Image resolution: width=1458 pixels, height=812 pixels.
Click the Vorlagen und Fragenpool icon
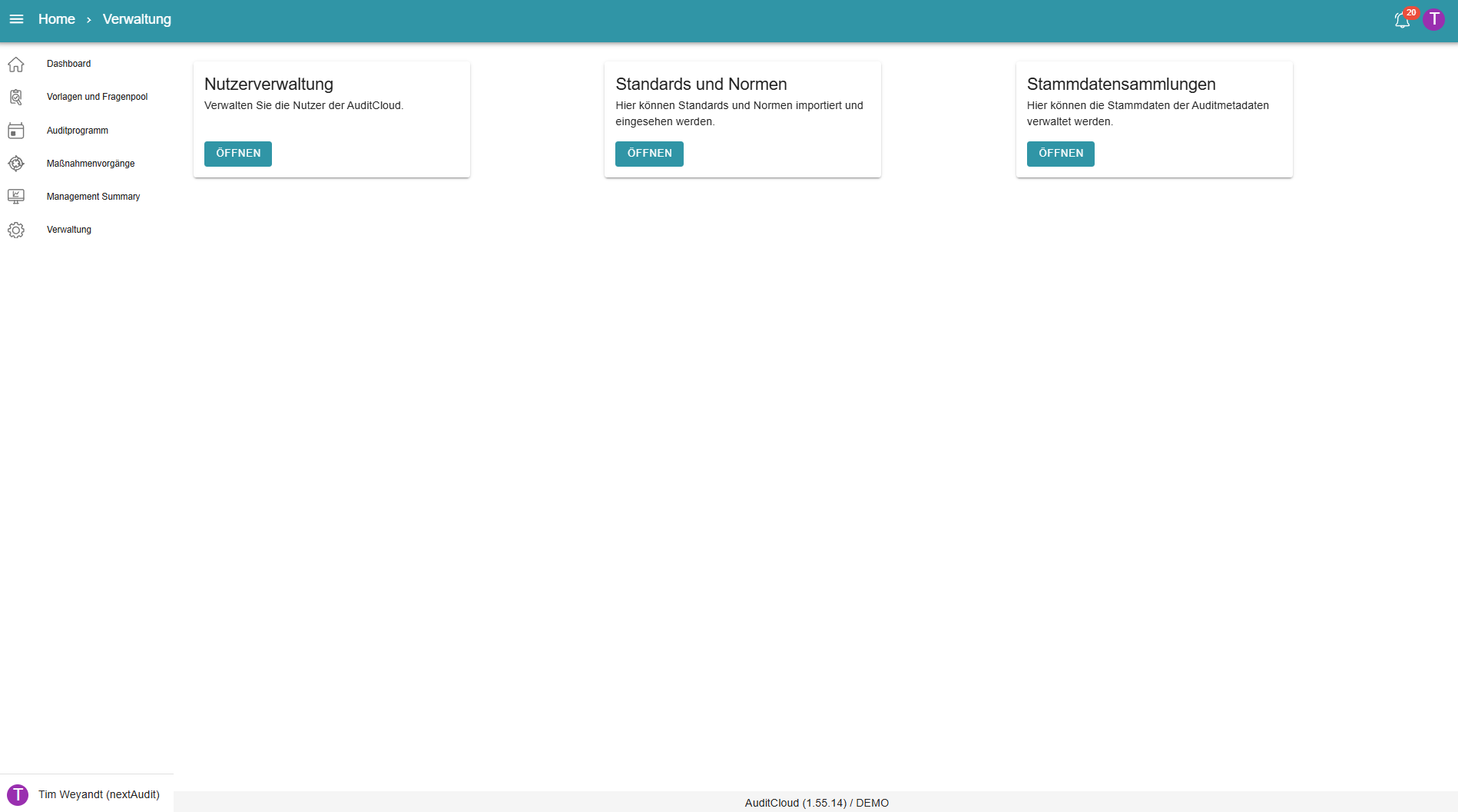[16, 98]
